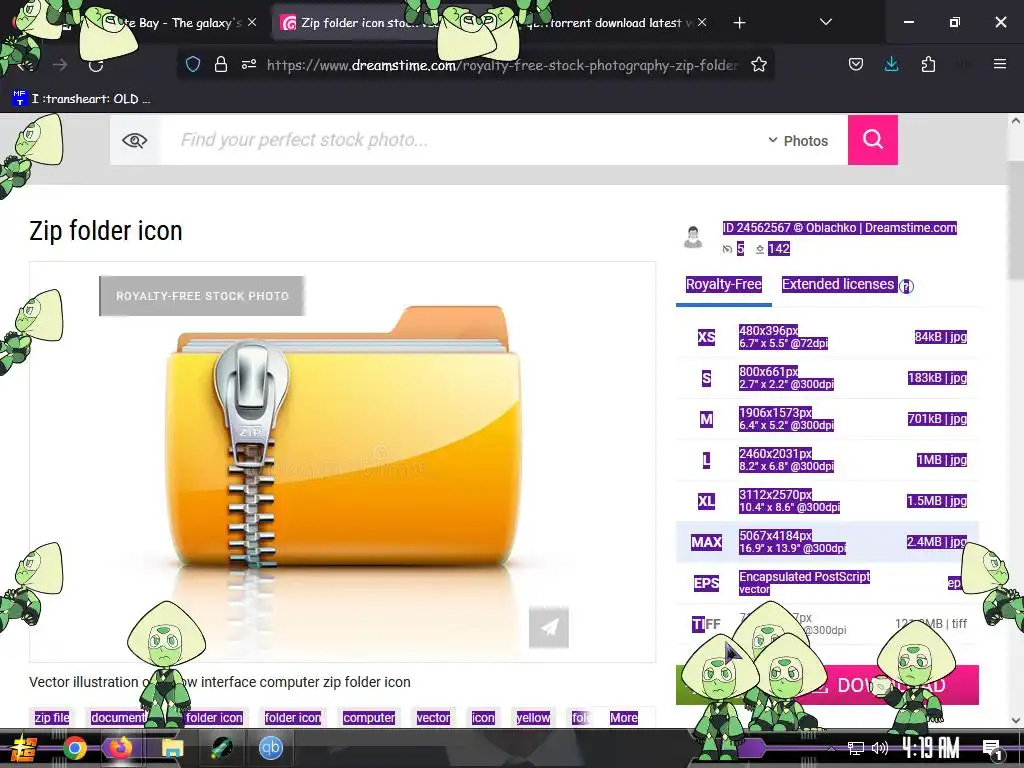The width and height of the screenshot is (1024, 768).
Task: Open the I :transheart: OLD bookmark
Action: (x=82, y=99)
